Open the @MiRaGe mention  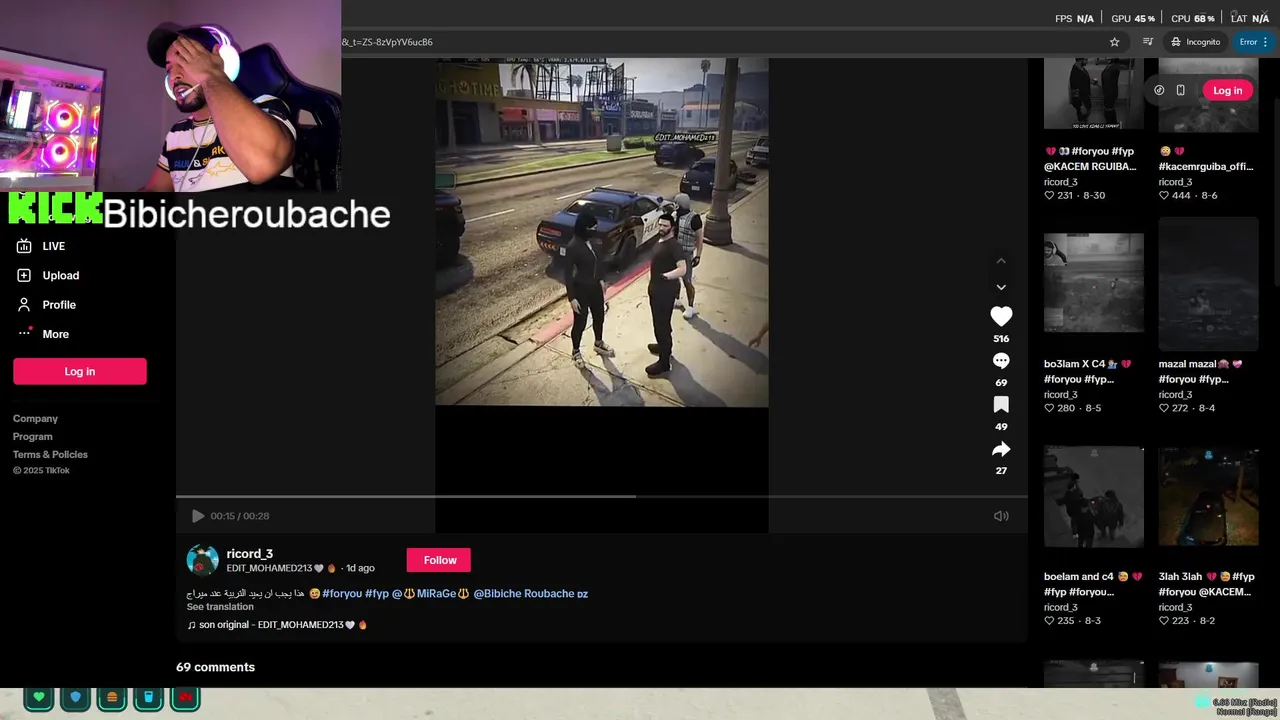pos(430,594)
